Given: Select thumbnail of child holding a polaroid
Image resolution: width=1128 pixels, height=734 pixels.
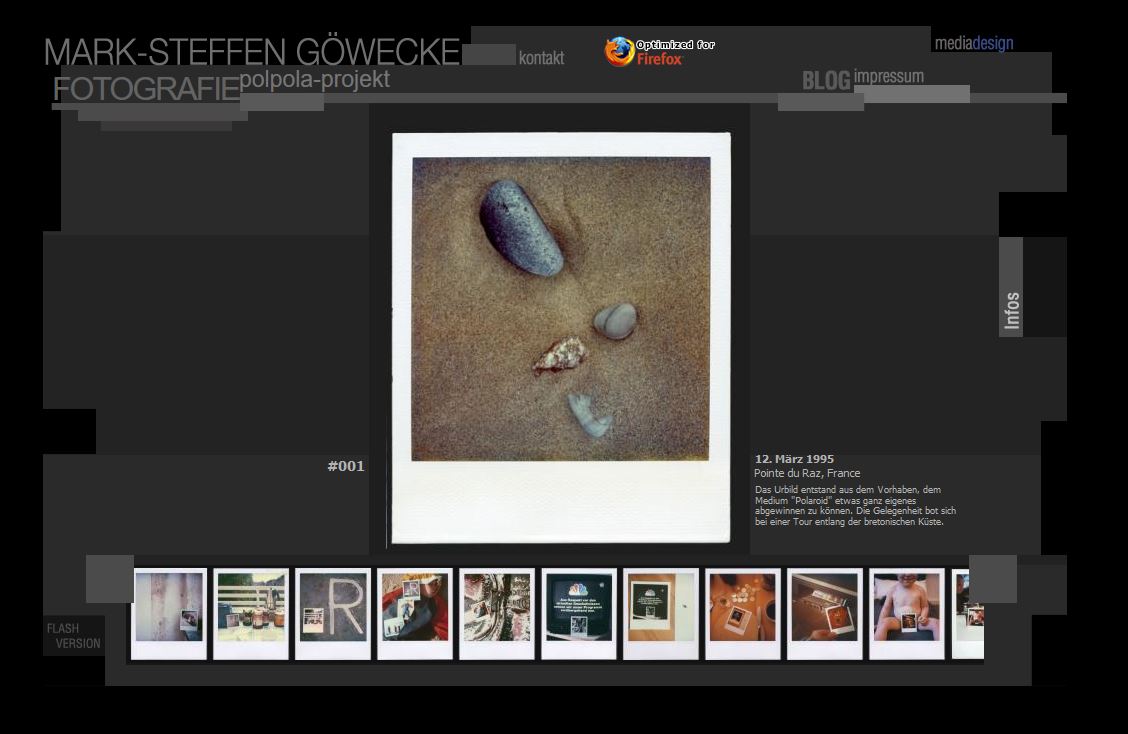Looking at the screenshot, I should pyautogui.click(x=907, y=613).
